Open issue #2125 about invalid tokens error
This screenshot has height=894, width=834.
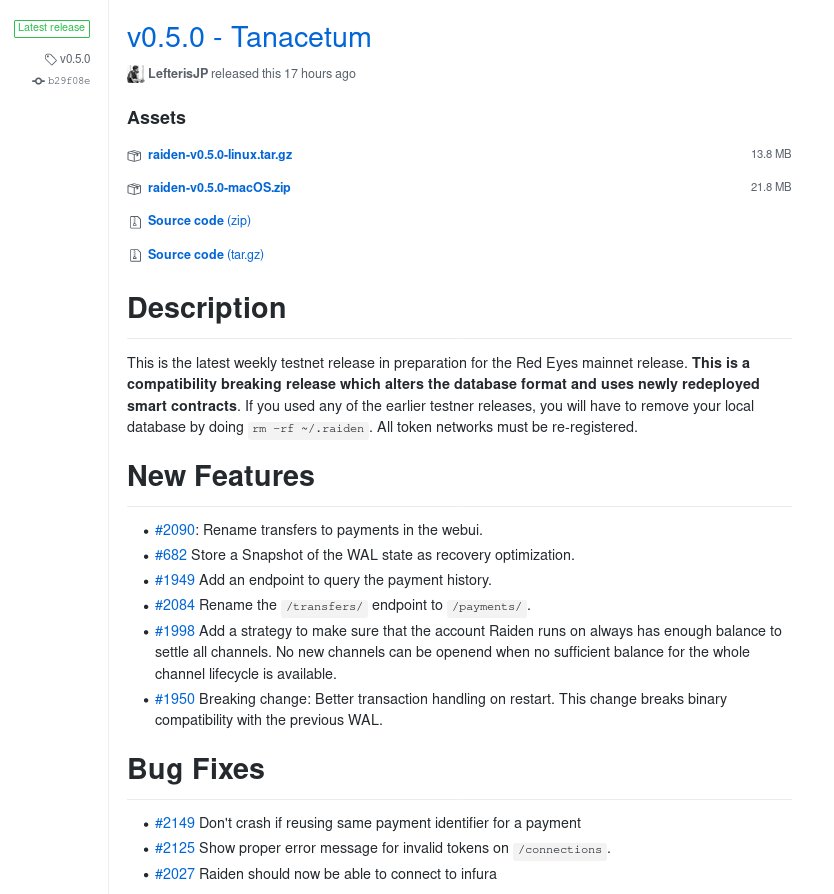pyautogui.click(x=174, y=848)
